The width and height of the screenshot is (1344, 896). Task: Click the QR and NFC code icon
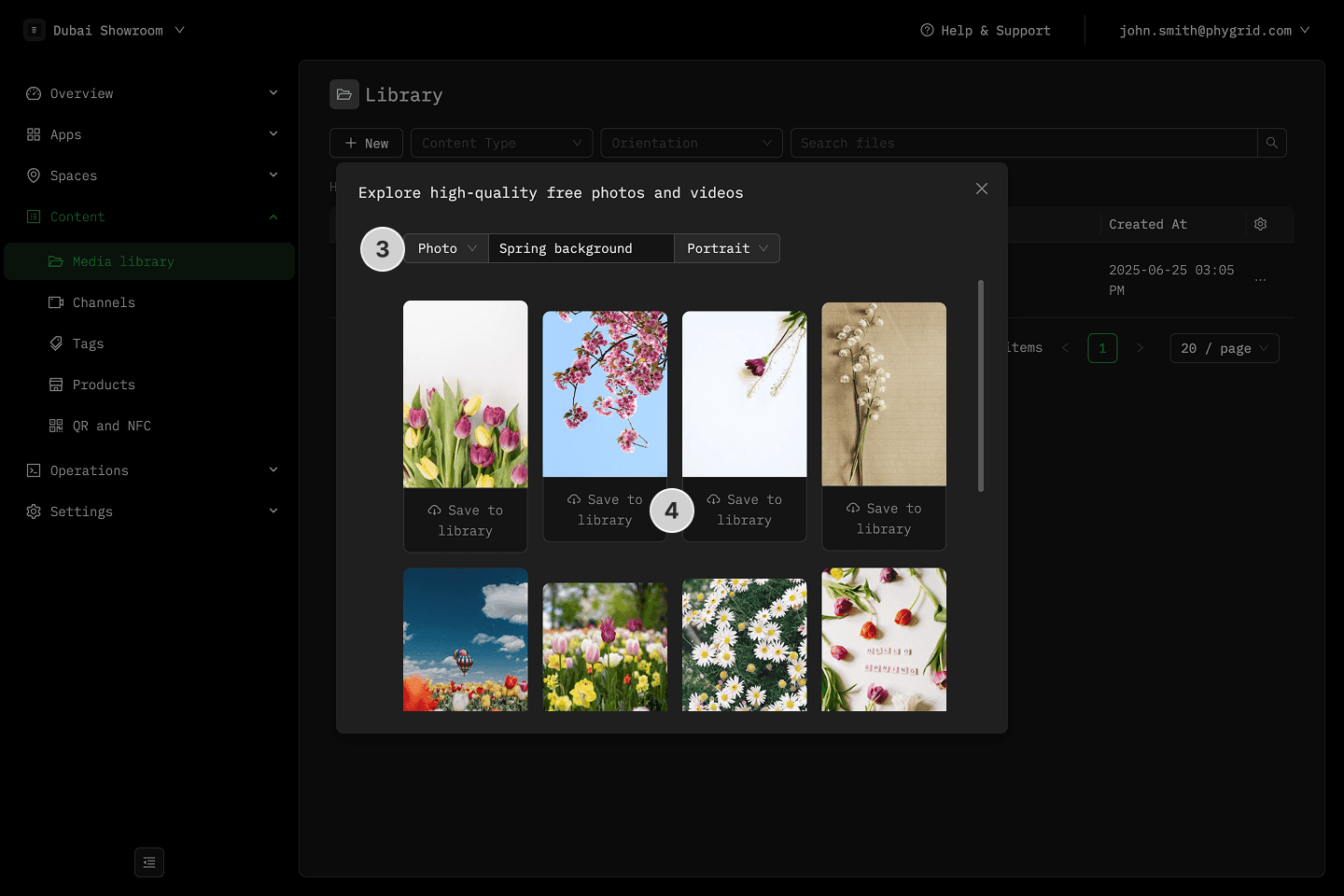pyautogui.click(x=56, y=426)
